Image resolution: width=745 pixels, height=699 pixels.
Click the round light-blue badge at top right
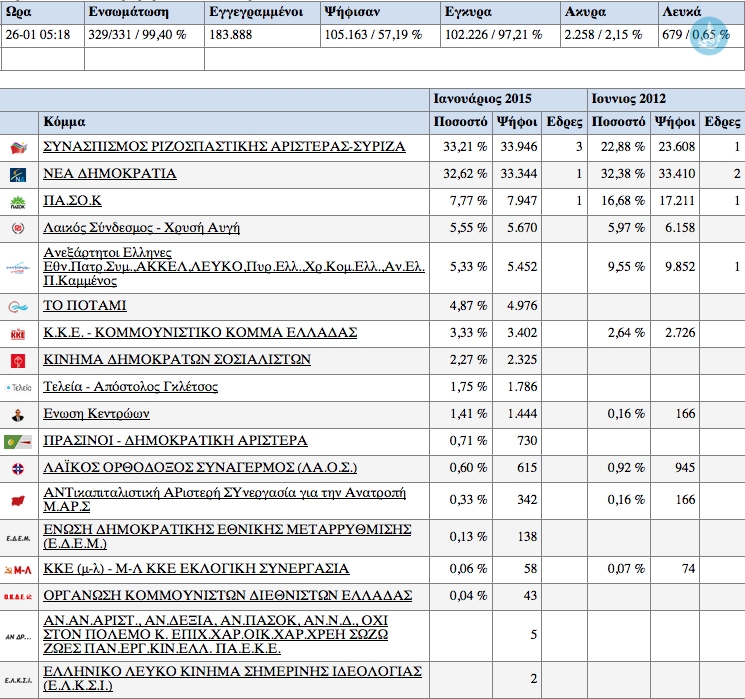click(708, 36)
